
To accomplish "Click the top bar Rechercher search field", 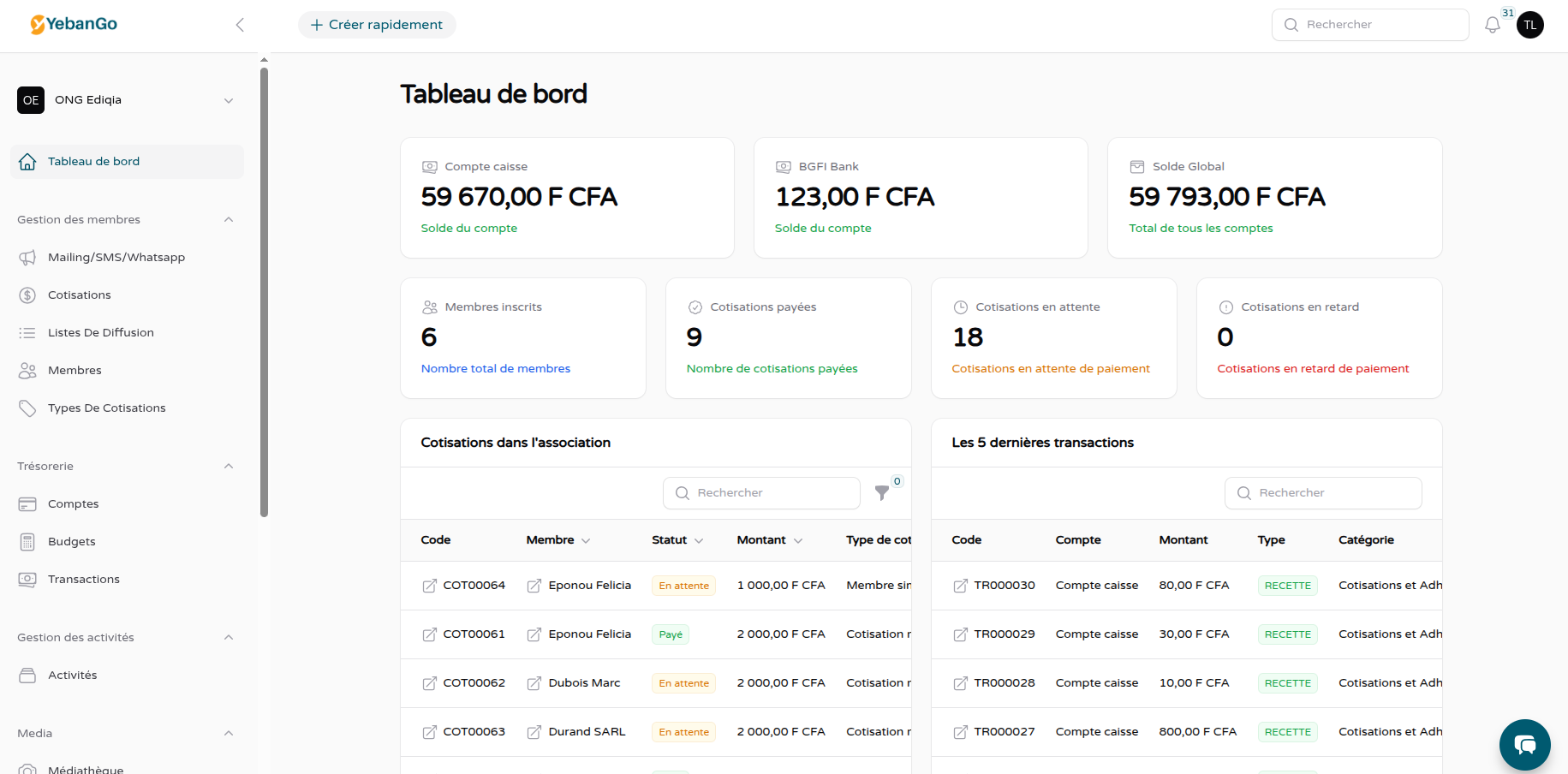I will (x=1370, y=25).
